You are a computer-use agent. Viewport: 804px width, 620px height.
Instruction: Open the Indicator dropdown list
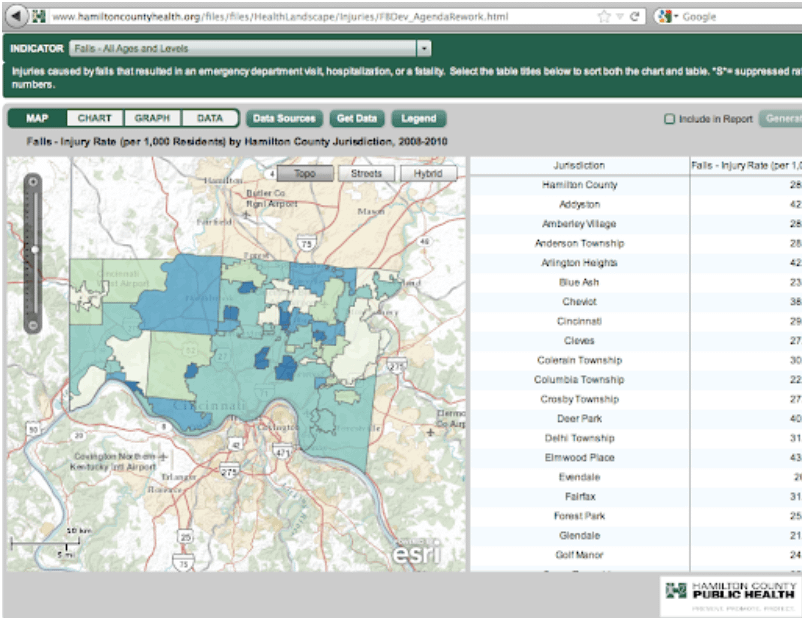pos(424,48)
